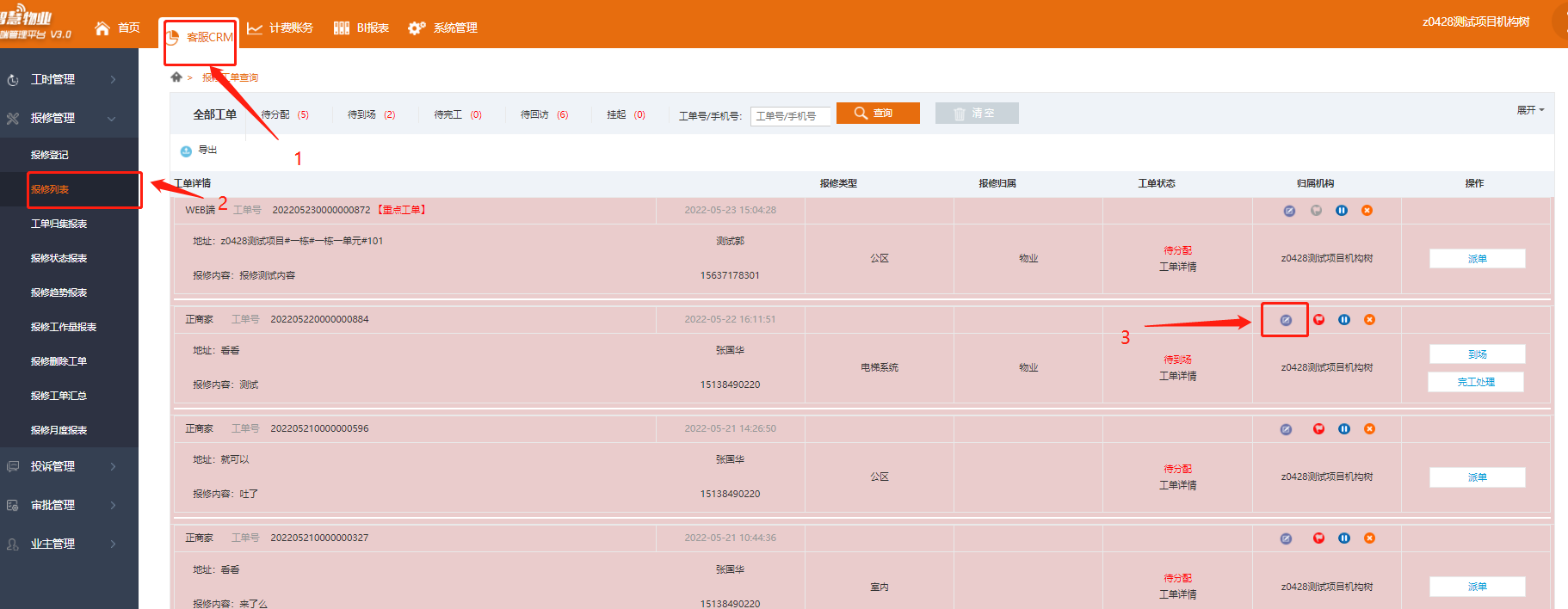1568x609 pixels.
Task: Open 工单详情 link for order 202205230000000872
Action: 1177,267
